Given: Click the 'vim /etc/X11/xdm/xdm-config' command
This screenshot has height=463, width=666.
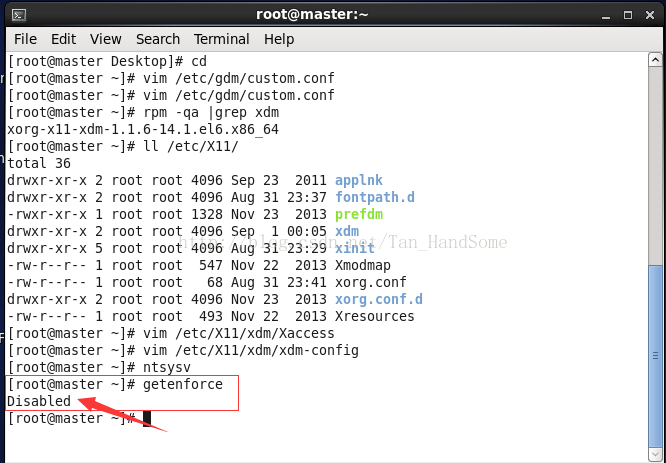Looking at the screenshot, I should coord(251,350).
